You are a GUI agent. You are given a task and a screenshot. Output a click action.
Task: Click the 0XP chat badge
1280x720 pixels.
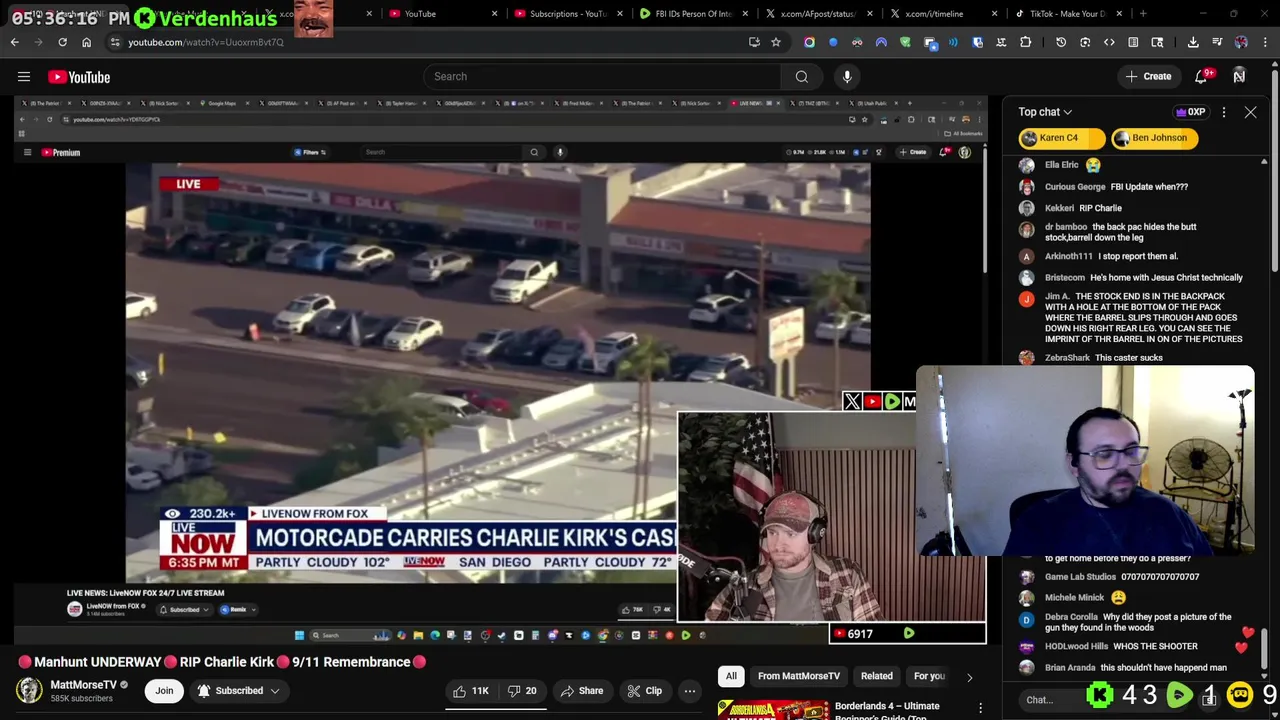point(1190,112)
